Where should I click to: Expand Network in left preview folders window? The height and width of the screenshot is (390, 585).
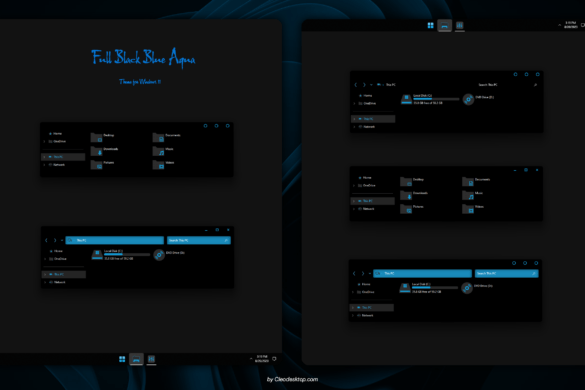coord(44,165)
